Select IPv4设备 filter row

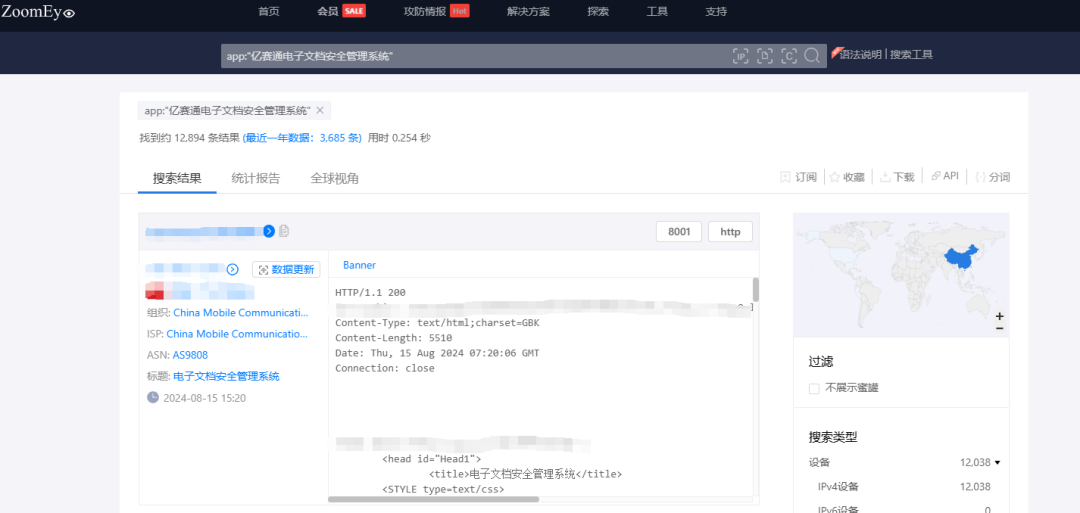(904, 487)
